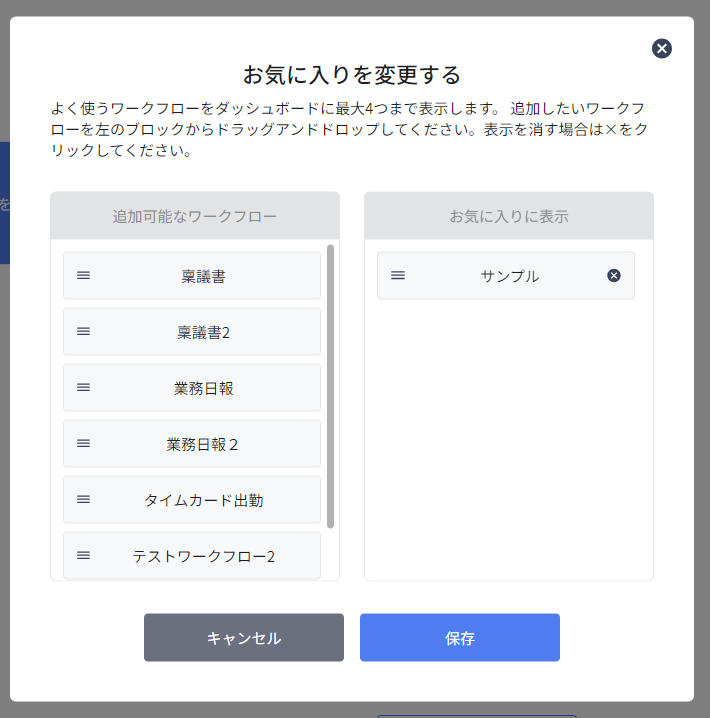Remove サンプル from favorites with its X icon
Image resolution: width=710 pixels, height=718 pixels.
pos(614,276)
